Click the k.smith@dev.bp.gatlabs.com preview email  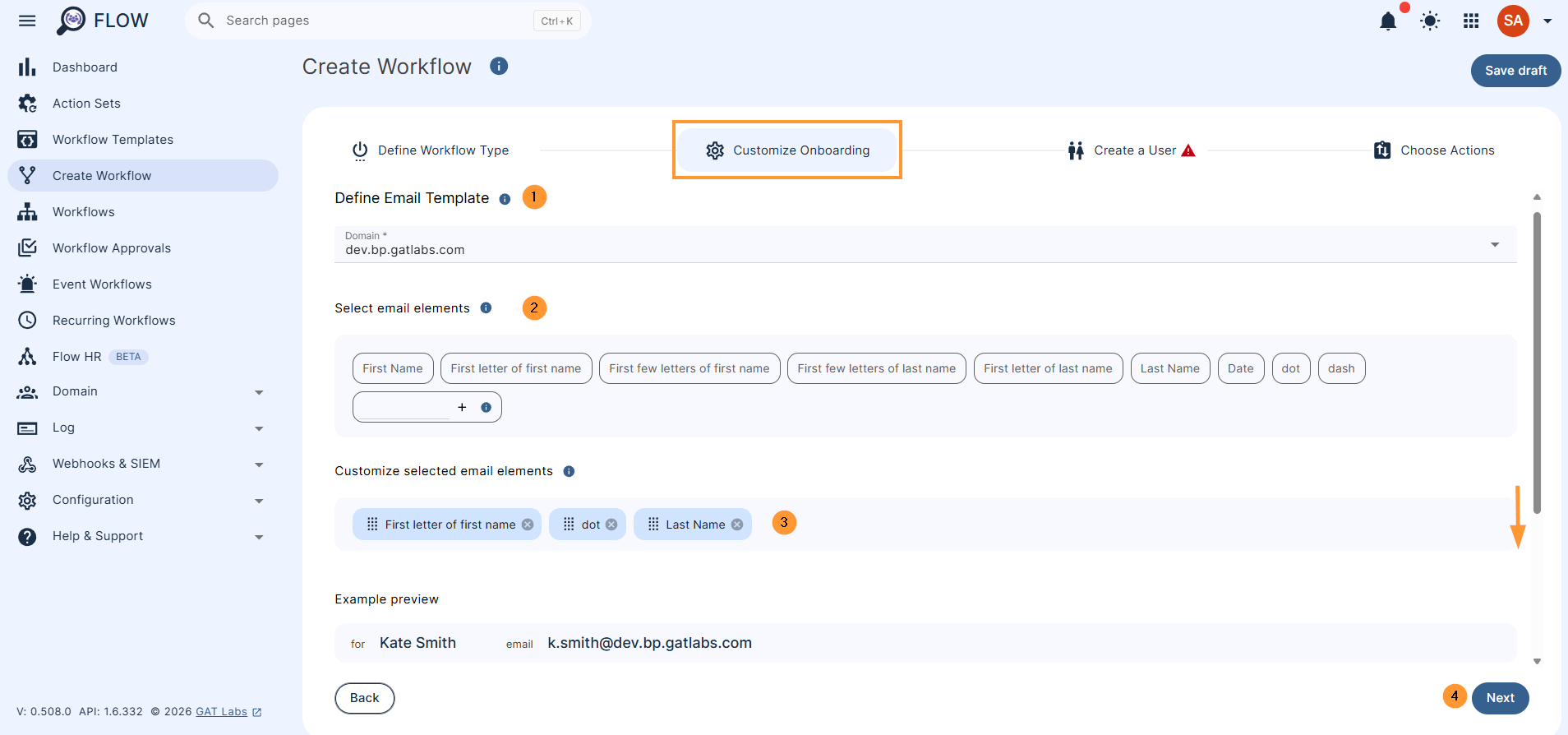[x=649, y=643]
